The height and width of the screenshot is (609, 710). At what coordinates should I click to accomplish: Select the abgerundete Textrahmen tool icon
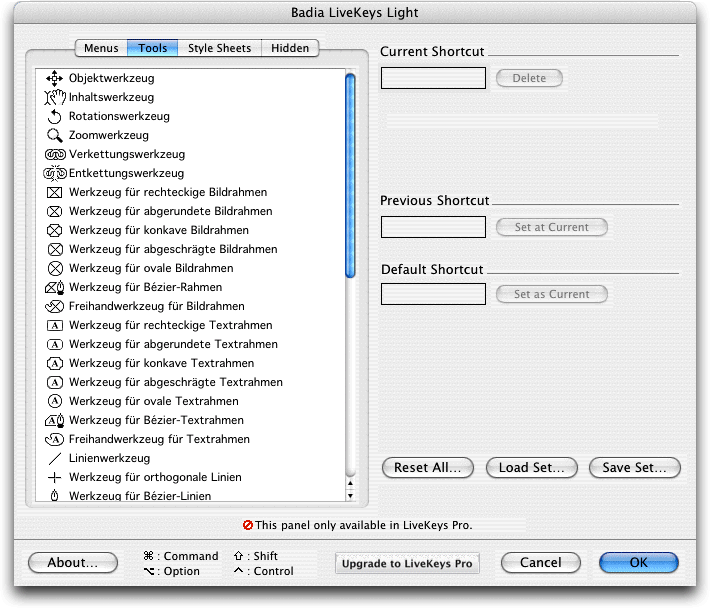click(54, 345)
